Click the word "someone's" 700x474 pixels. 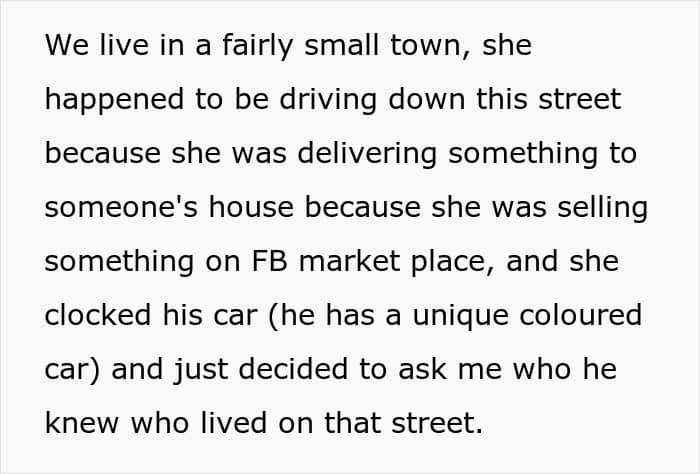click(121, 207)
